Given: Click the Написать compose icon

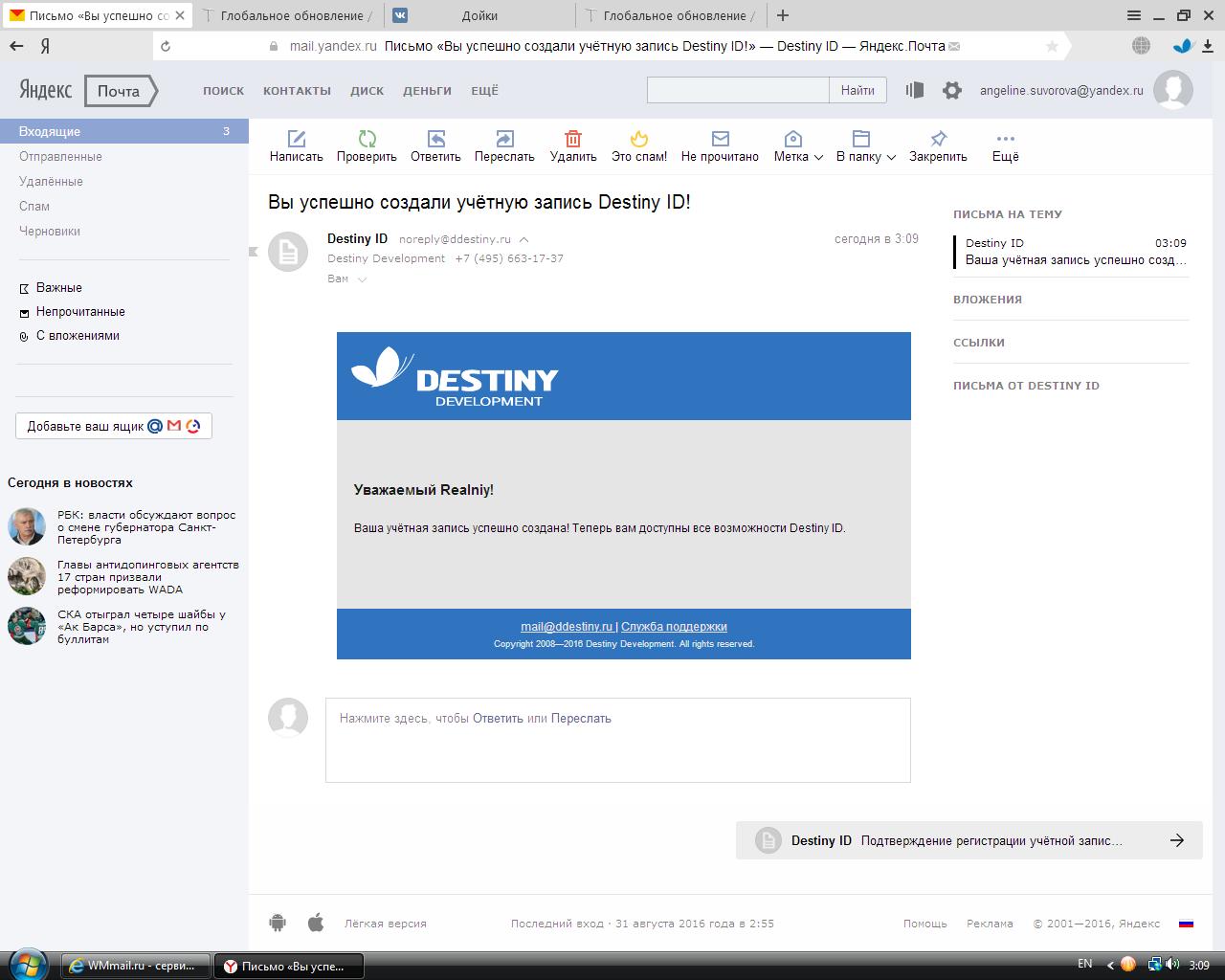Looking at the screenshot, I should coord(297,139).
